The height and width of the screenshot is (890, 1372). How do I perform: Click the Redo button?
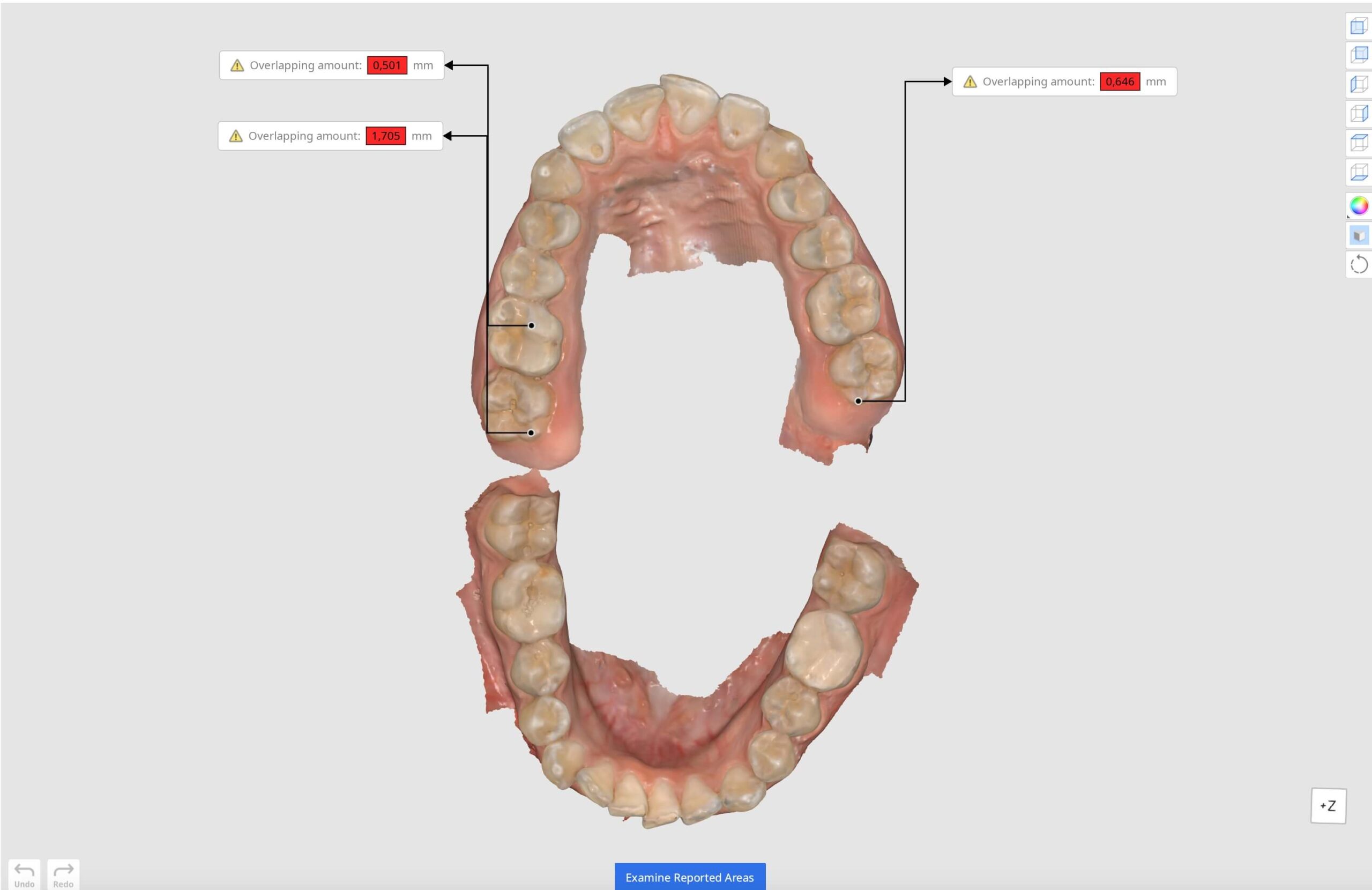[63, 875]
